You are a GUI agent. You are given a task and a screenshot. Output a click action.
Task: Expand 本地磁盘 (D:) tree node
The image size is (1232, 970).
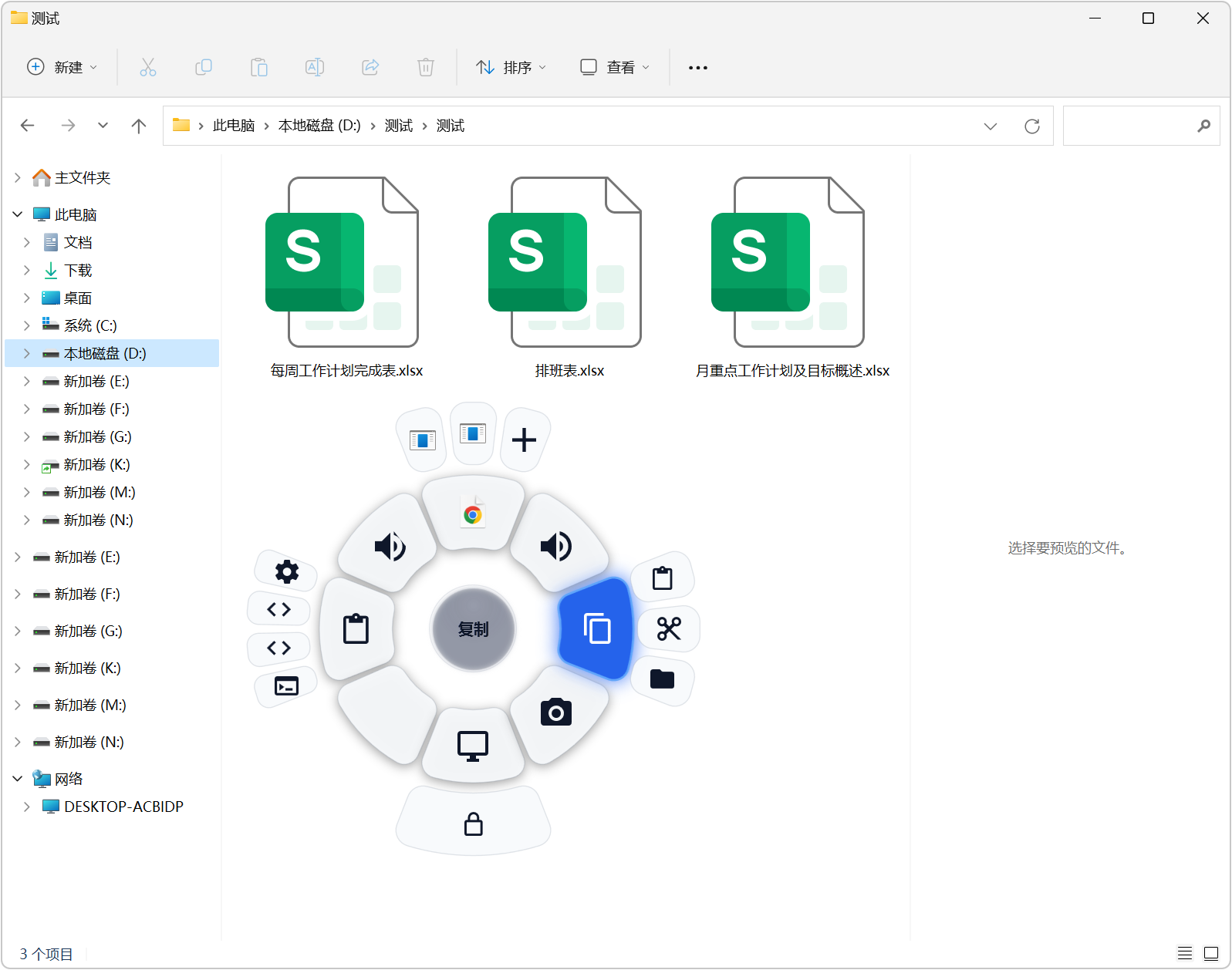click(x=27, y=353)
